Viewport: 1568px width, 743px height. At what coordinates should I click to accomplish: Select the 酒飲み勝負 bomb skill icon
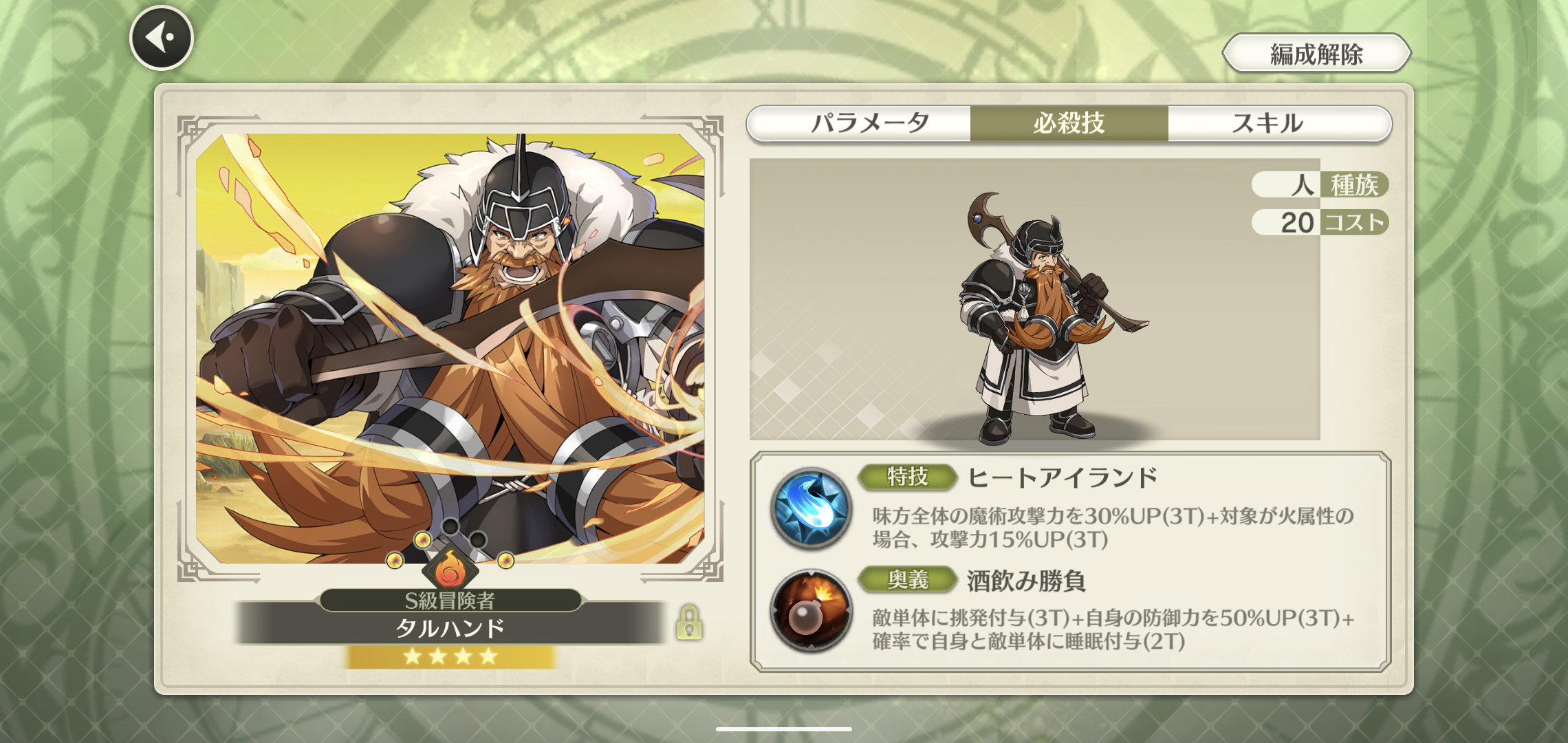(812, 610)
